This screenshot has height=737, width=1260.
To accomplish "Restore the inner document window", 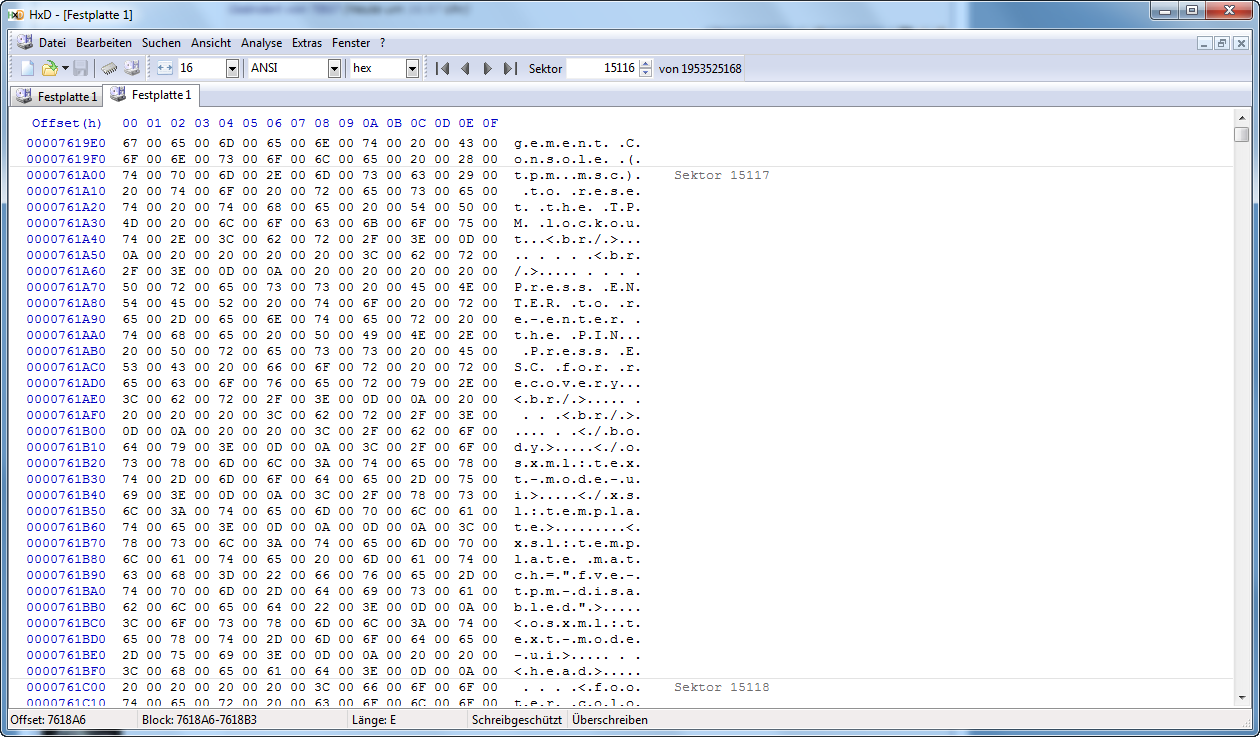I will pyautogui.click(x=1222, y=43).
